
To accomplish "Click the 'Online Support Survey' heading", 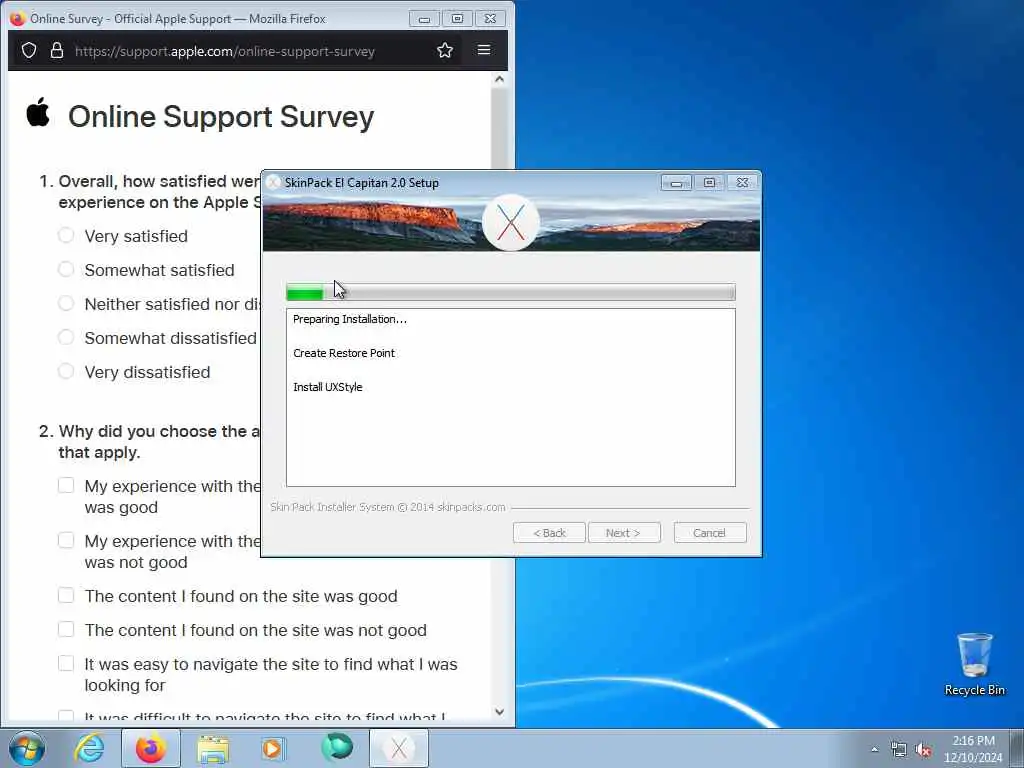I will point(221,117).
